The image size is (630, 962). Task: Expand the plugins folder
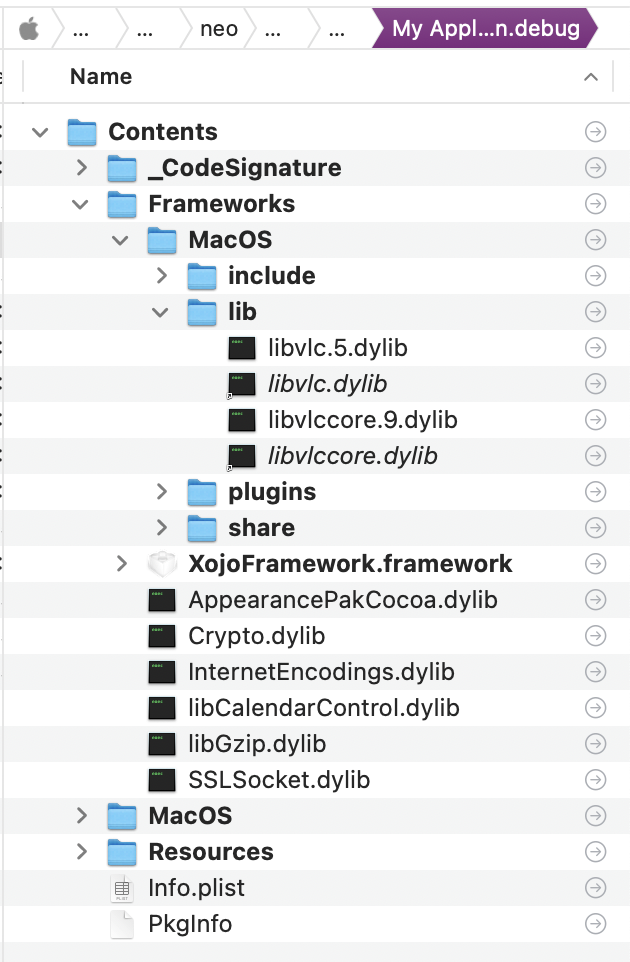point(162,491)
